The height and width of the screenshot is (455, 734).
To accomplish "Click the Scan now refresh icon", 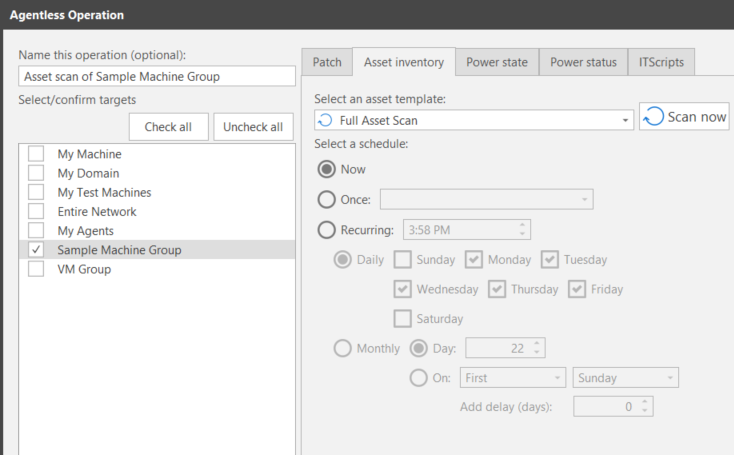I will tap(653, 116).
